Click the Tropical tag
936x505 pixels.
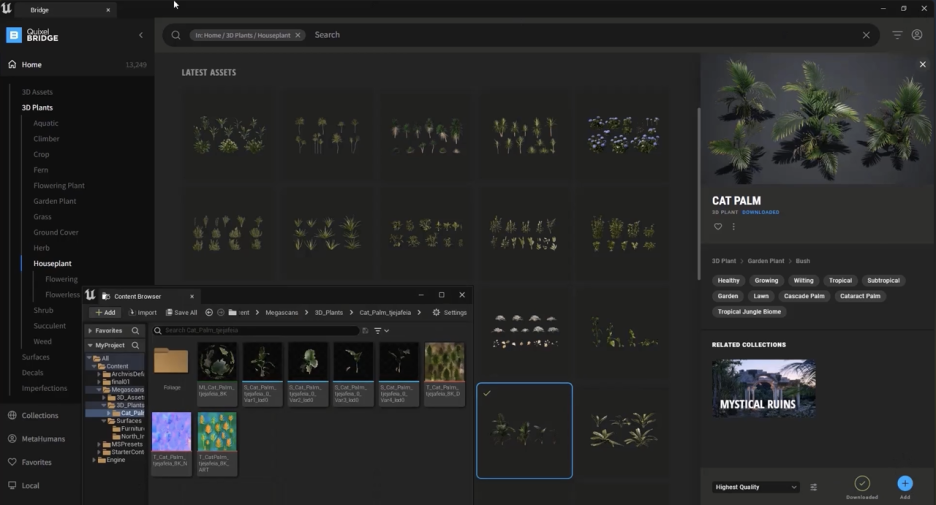pyautogui.click(x=840, y=281)
